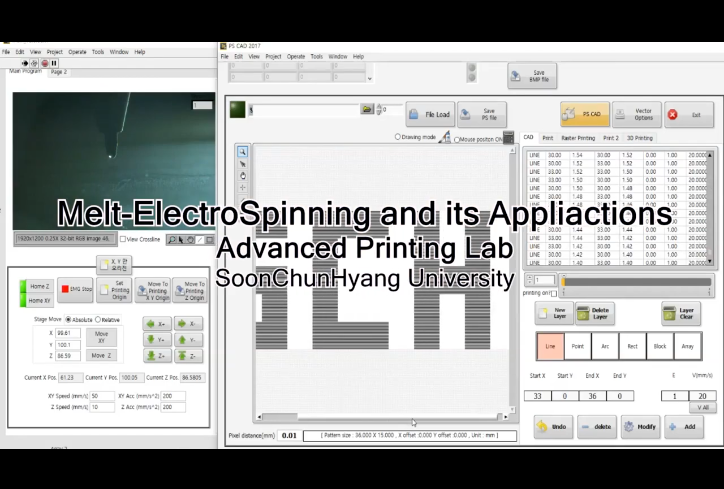Click the layer number stepper arrows

529,280
